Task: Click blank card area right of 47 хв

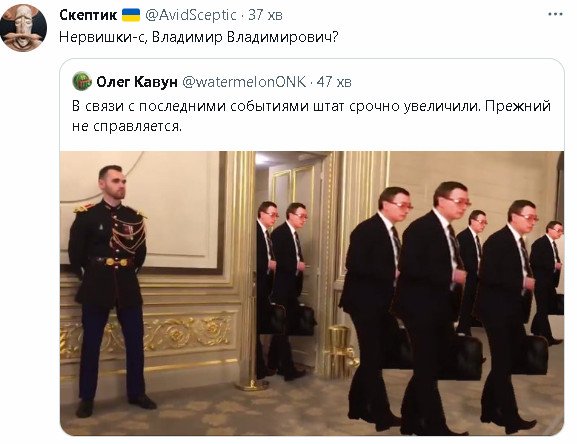Action: (x=456, y=82)
